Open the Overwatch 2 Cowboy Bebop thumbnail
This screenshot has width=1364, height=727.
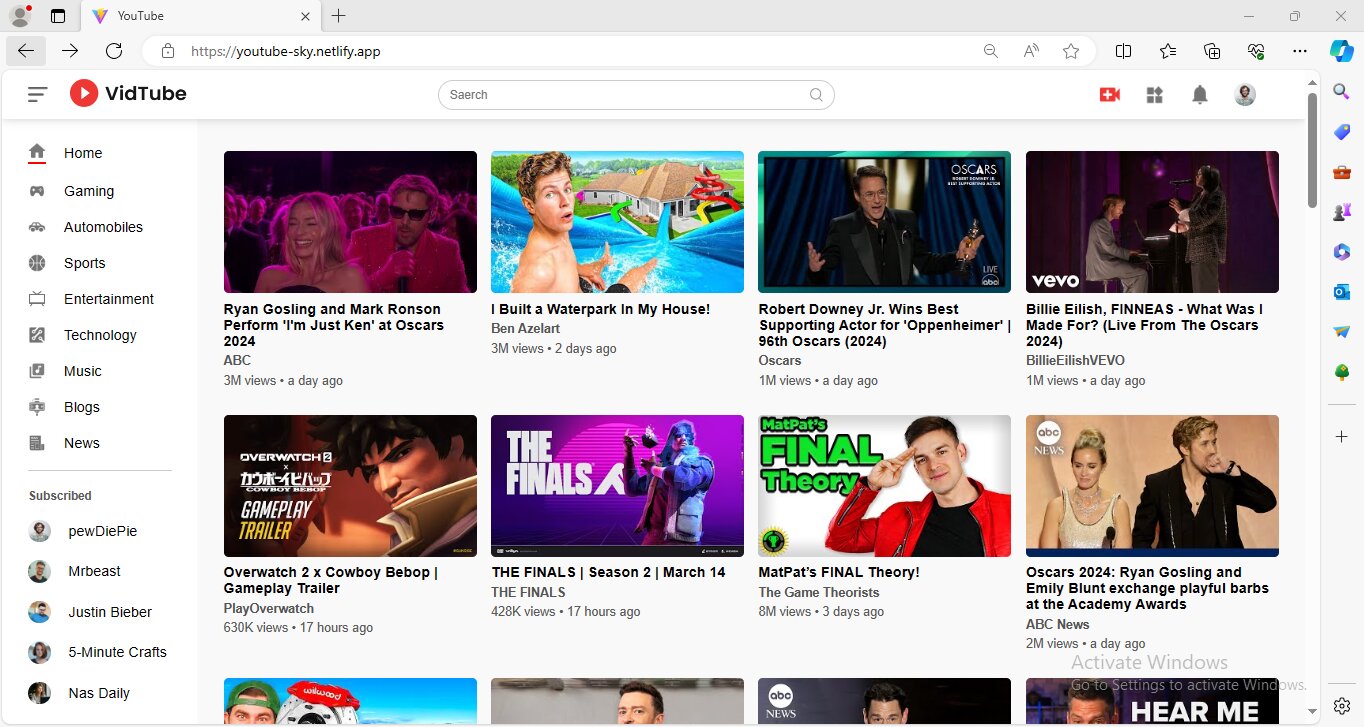click(350, 486)
